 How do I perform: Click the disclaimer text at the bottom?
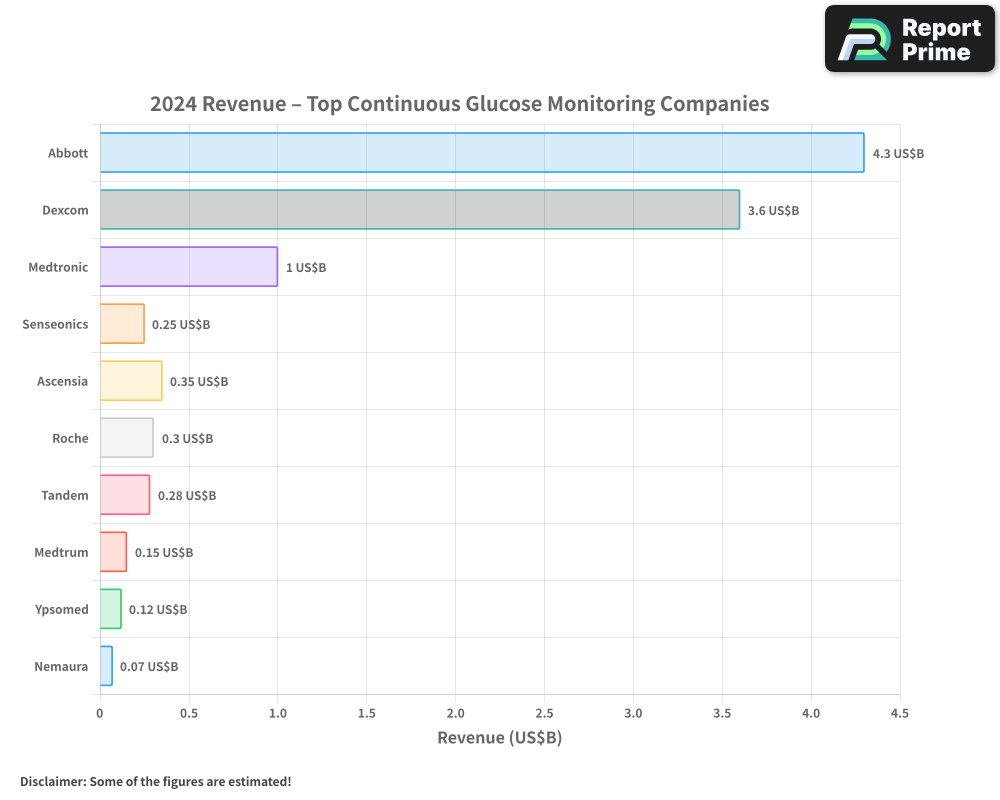coord(155,782)
